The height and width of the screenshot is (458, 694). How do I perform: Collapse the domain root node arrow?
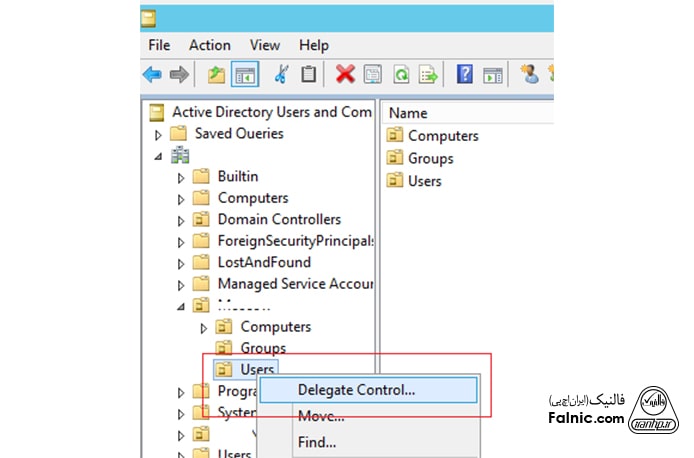click(x=158, y=156)
